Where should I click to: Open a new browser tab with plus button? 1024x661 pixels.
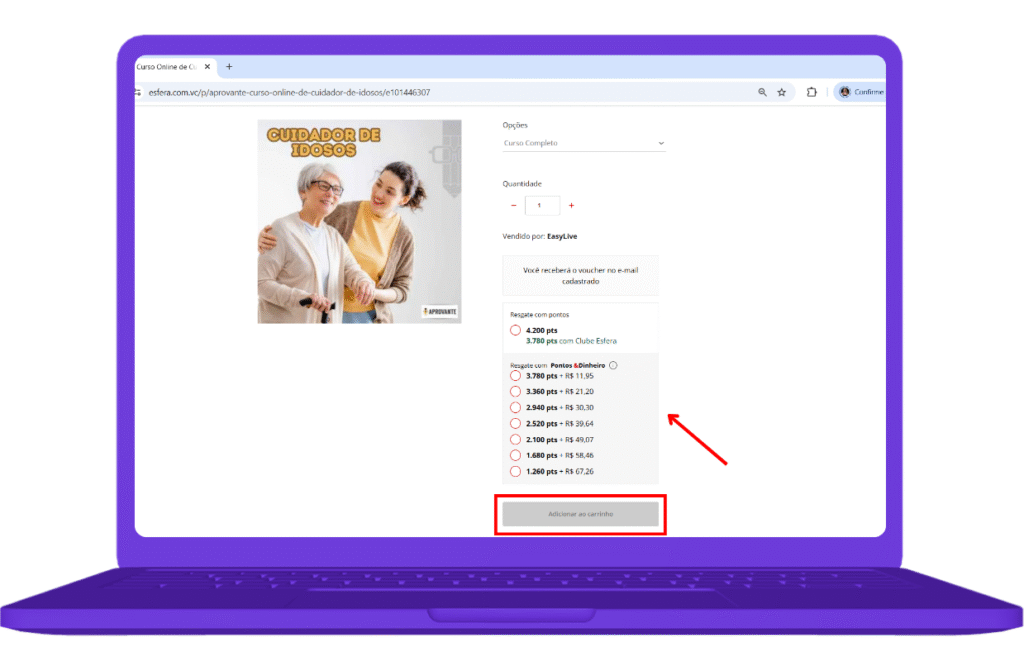pyautogui.click(x=229, y=66)
